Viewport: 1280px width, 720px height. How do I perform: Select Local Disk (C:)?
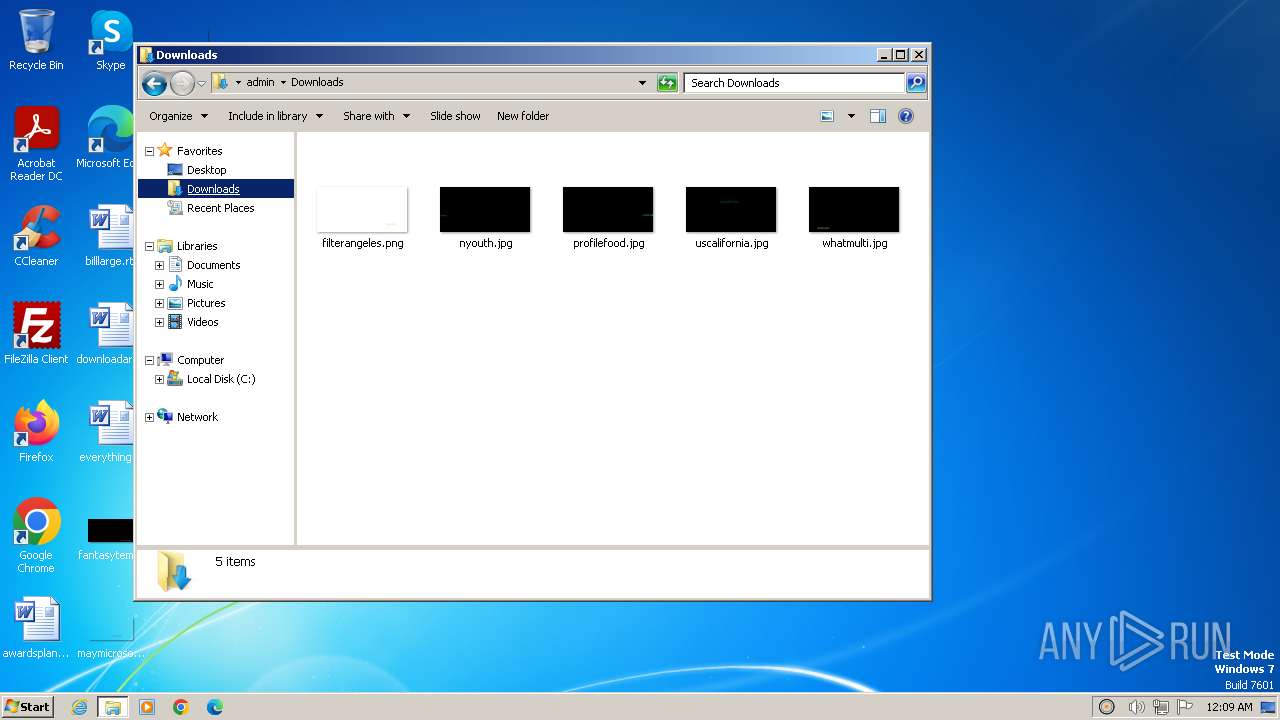click(220, 379)
